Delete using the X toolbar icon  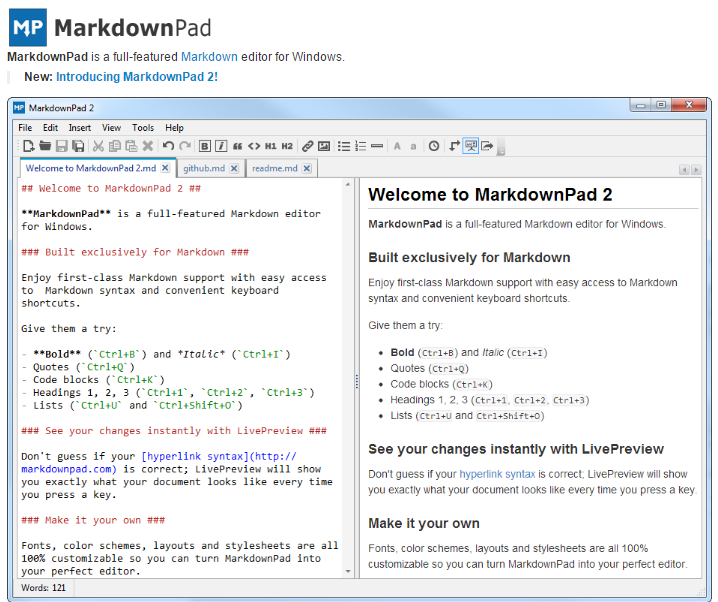point(147,146)
